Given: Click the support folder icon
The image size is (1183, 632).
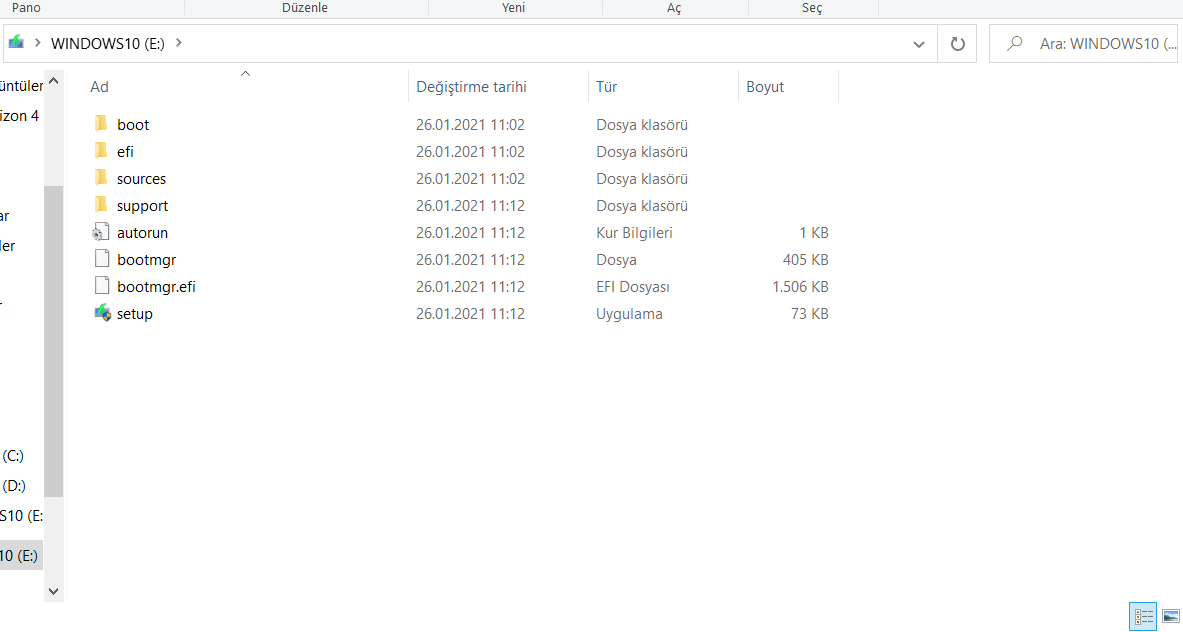Looking at the screenshot, I should coord(101,205).
